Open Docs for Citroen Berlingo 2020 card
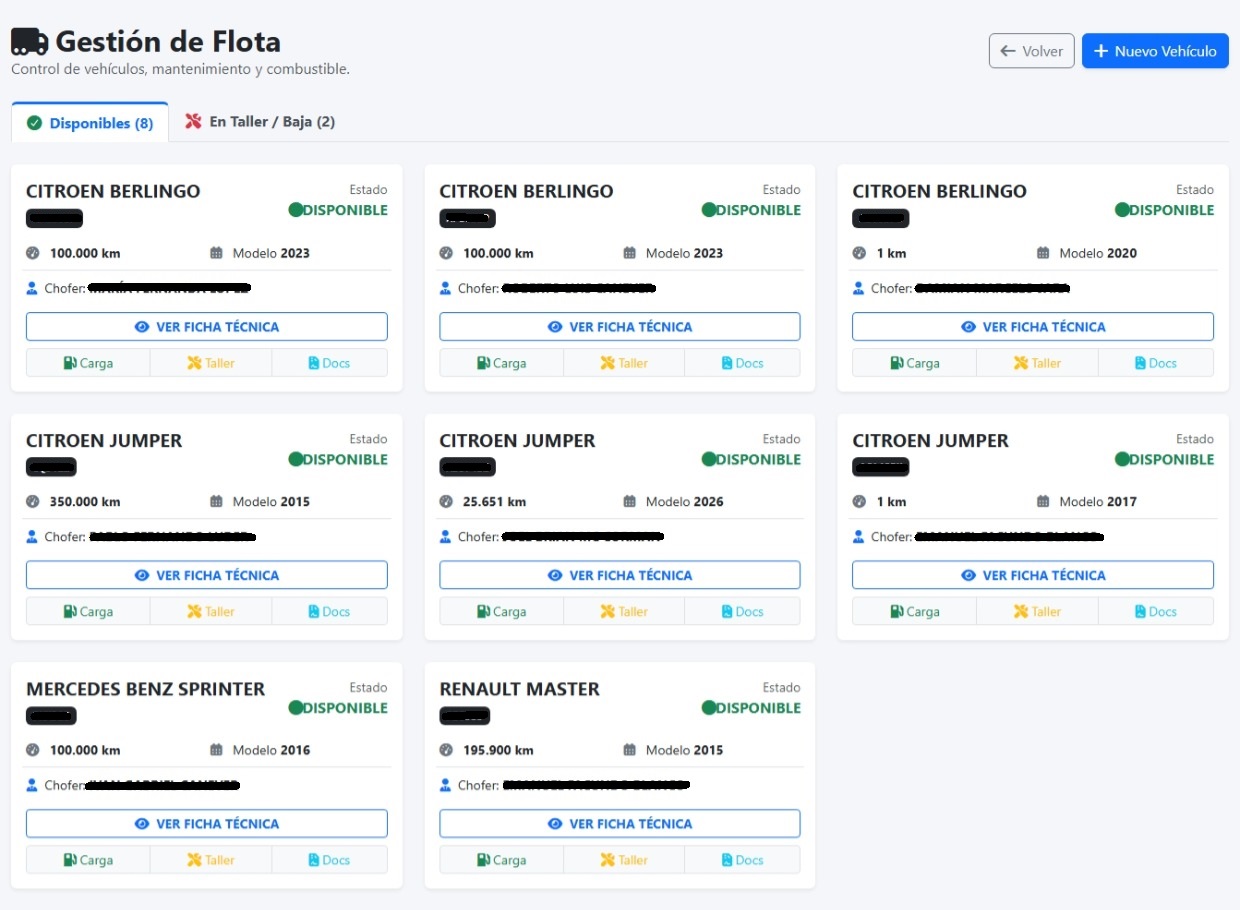This screenshot has height=910, width=1240. (x=1156, y=363)
